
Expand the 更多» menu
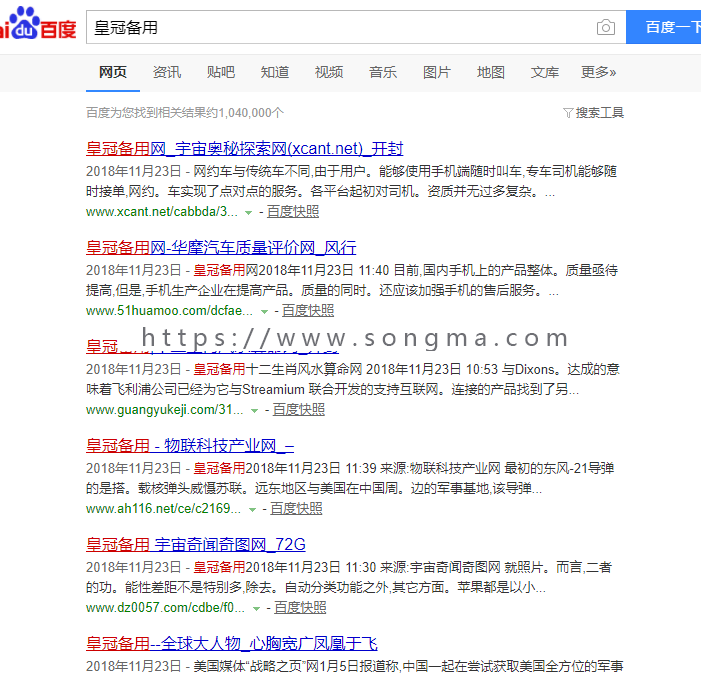pos(598,72)
